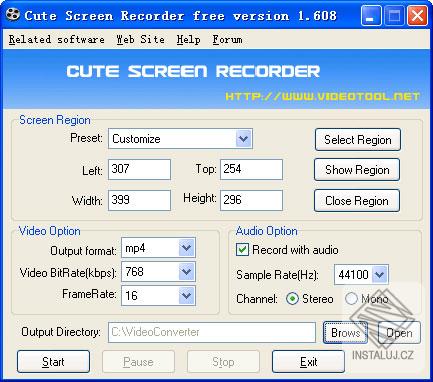Minimize the Cute Screen Recorder window

(x=371, y=15)
